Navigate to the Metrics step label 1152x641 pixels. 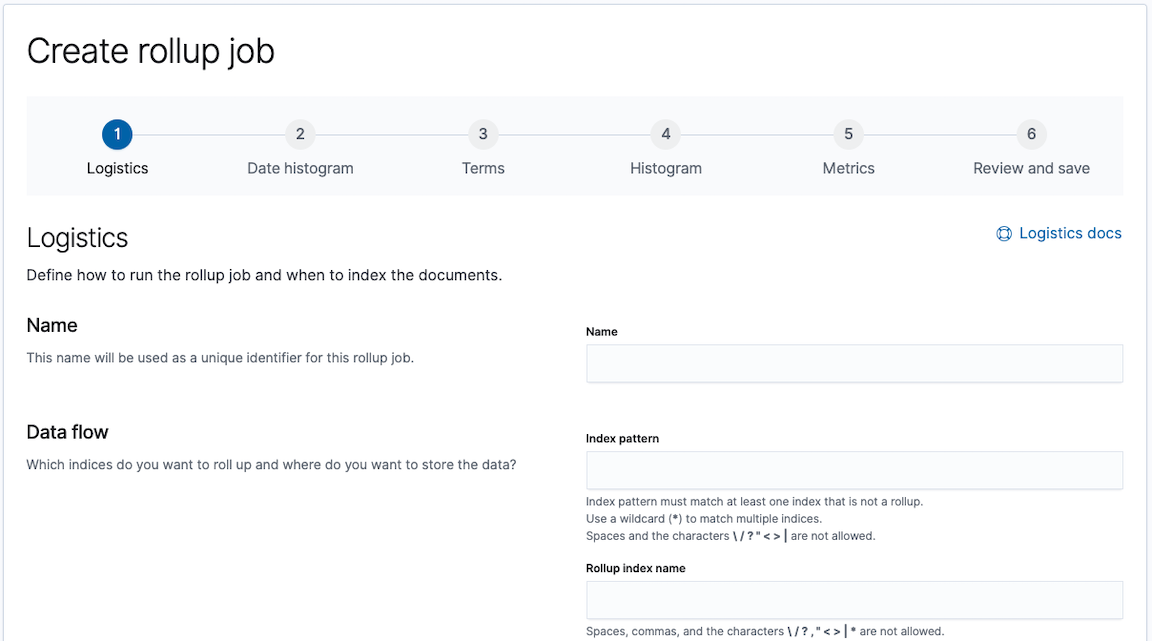tap(848, 168)
